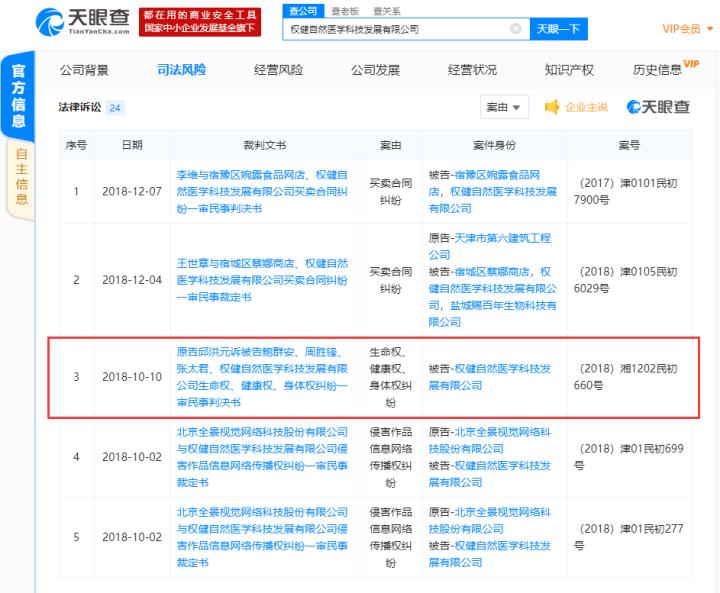Viewport: 720px width, 593px height.
Task: Click the 案件身份 column header
Action: [494, 145]
